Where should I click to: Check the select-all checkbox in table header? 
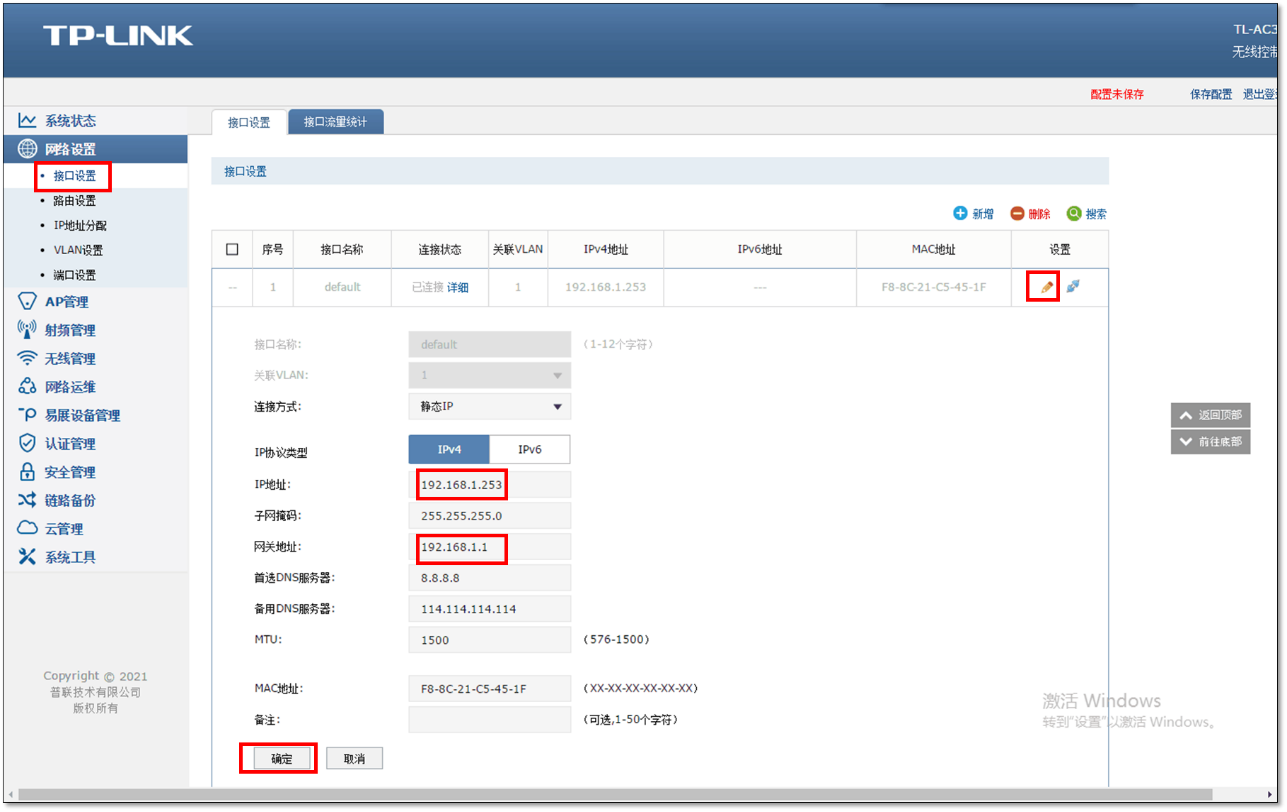point(230,248)
